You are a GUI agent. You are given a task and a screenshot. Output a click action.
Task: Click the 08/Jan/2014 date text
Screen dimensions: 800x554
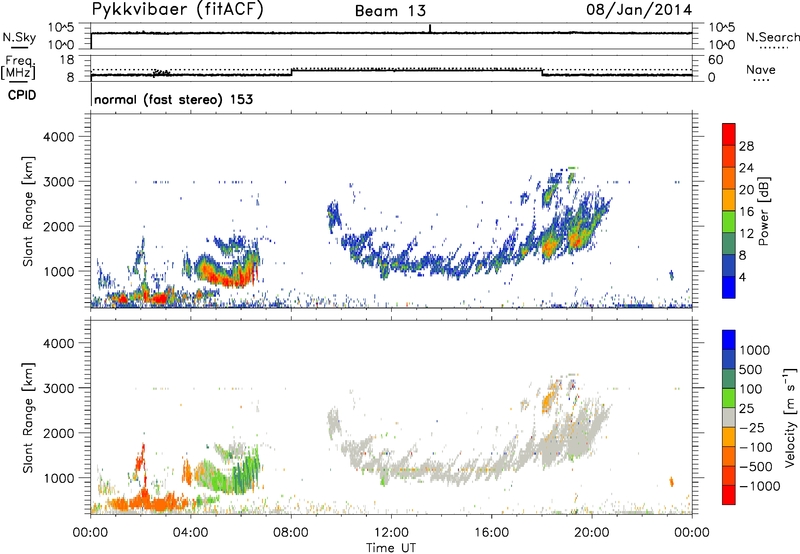[x=639, y=10]
